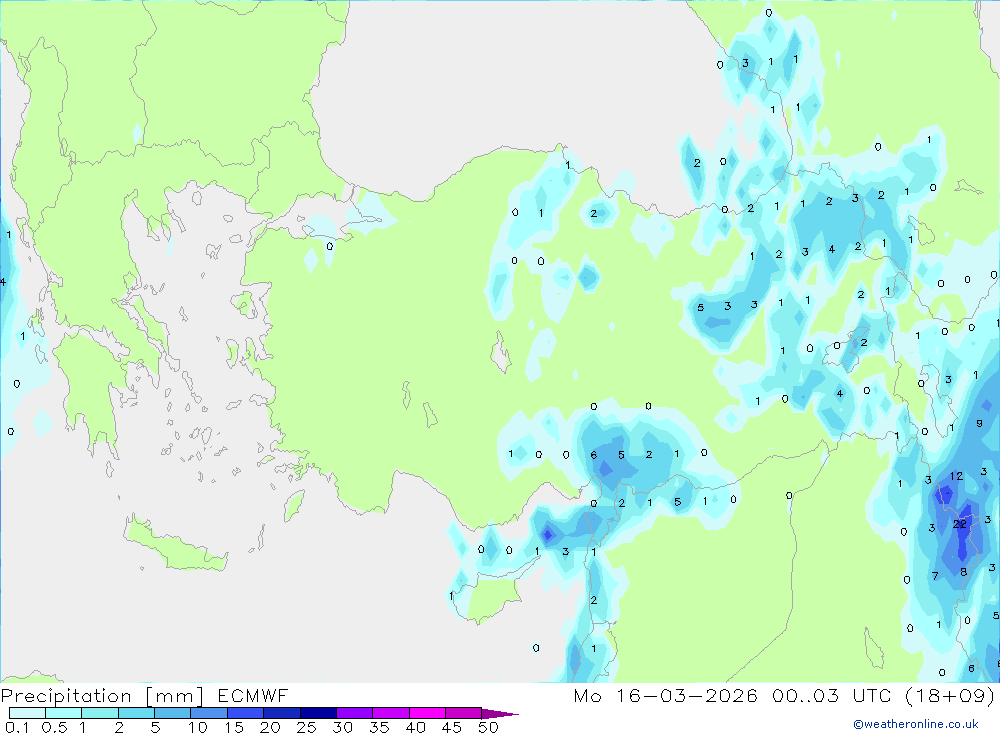Click the 'Precipitation [mm]' title text

pos(102,696)
